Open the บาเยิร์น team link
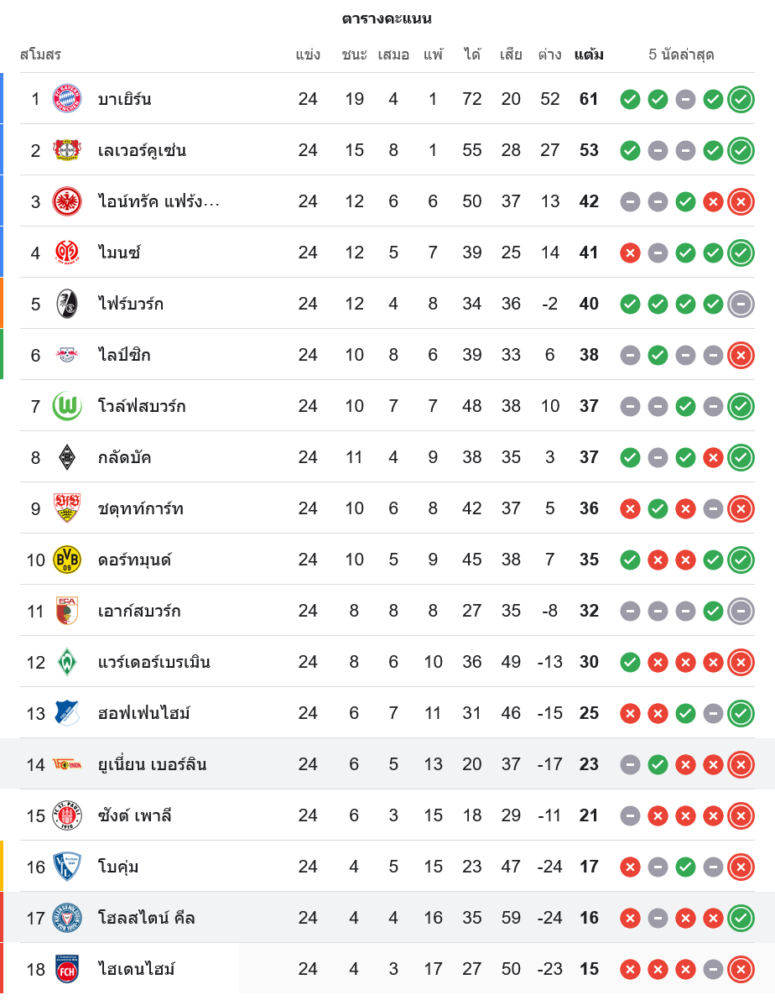The image size is (775, 1000). (x=125, y=99)
